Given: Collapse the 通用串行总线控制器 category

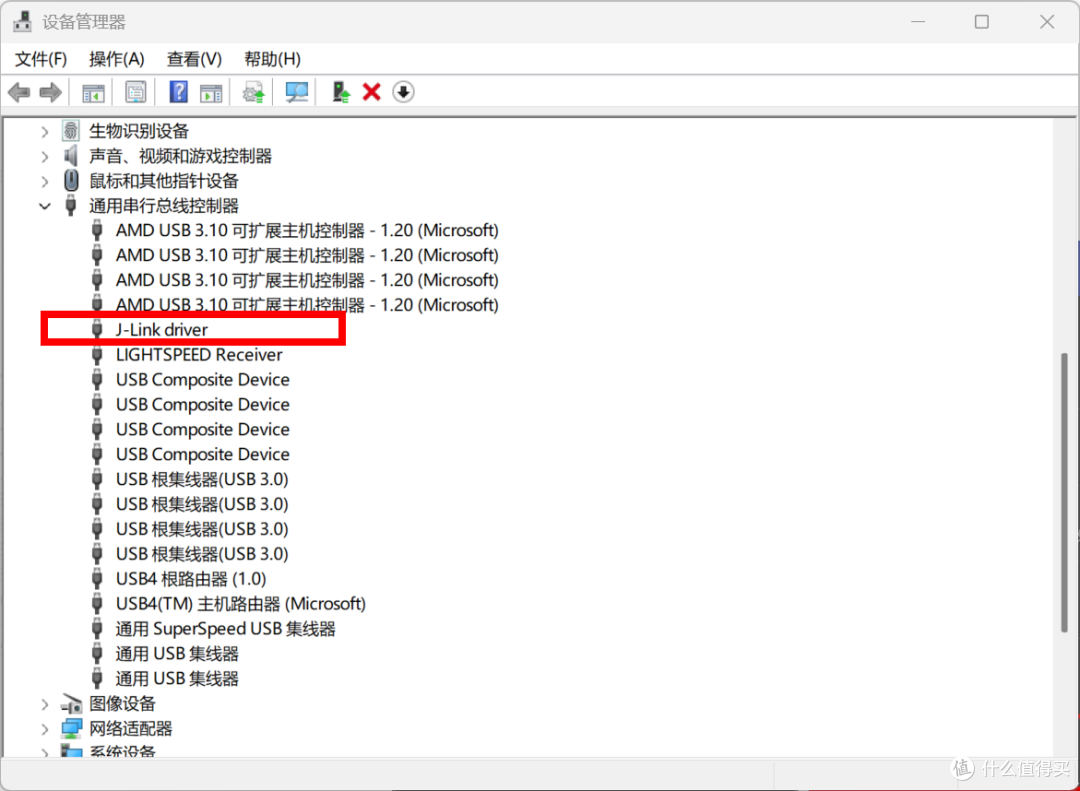Looking at the screenshot, I should tap(45, 206).
